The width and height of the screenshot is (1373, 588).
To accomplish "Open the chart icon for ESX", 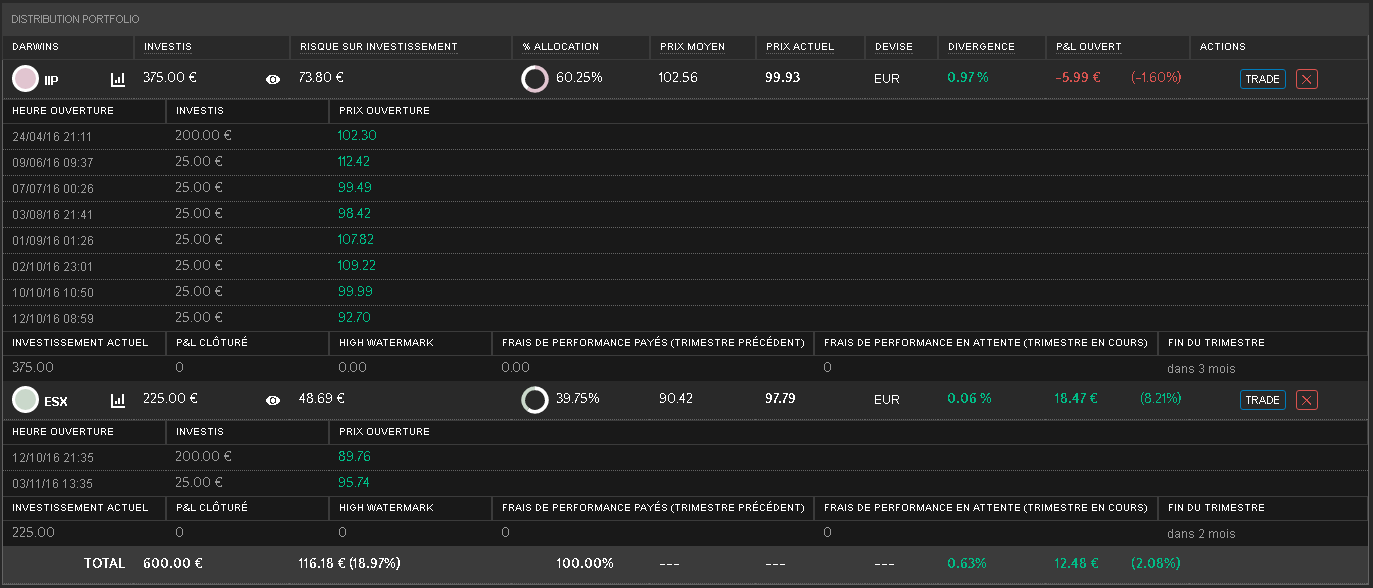I will [x=117, y=400].
